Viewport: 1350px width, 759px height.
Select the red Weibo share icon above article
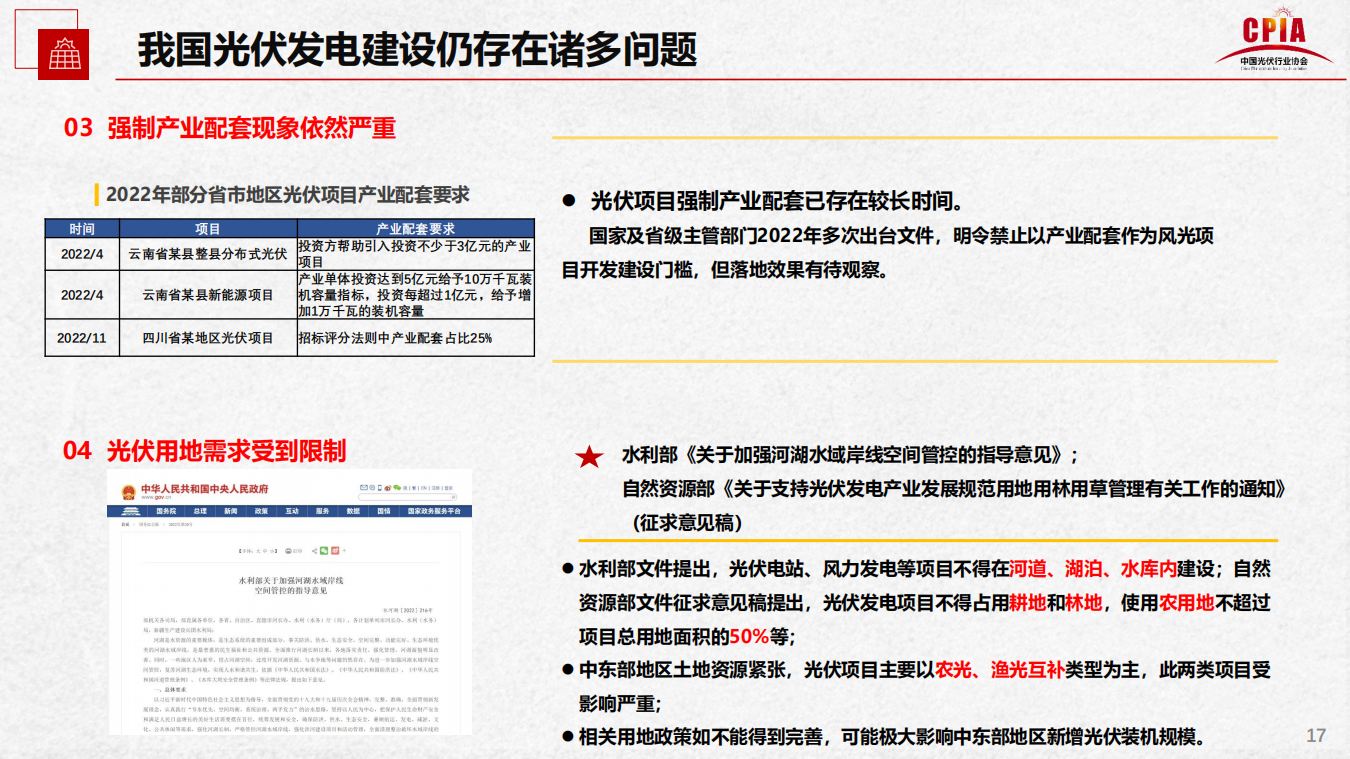coord(335,551)
